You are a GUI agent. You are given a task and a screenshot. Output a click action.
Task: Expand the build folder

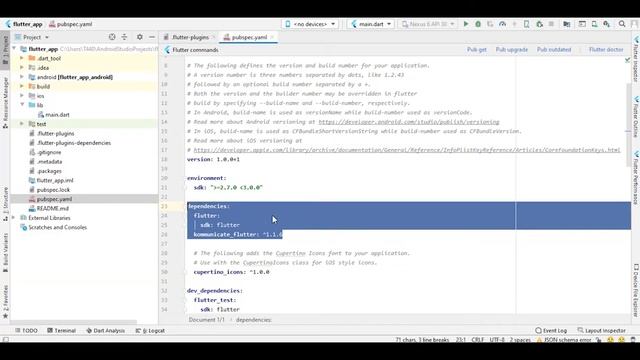pyautogui.click(x=22, y=87)
